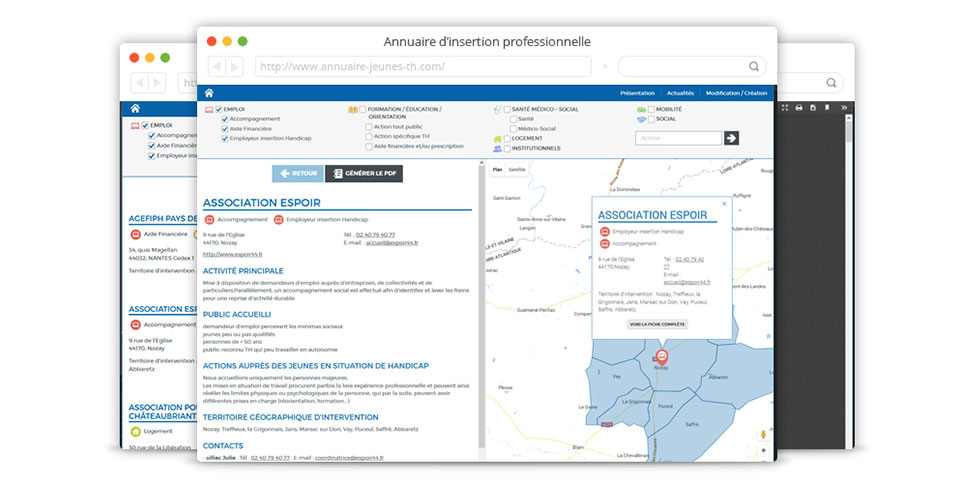Click the arrow submit button beside Acteur field
This screenshot has height=500, width=960.
click(x=731, y=138)
